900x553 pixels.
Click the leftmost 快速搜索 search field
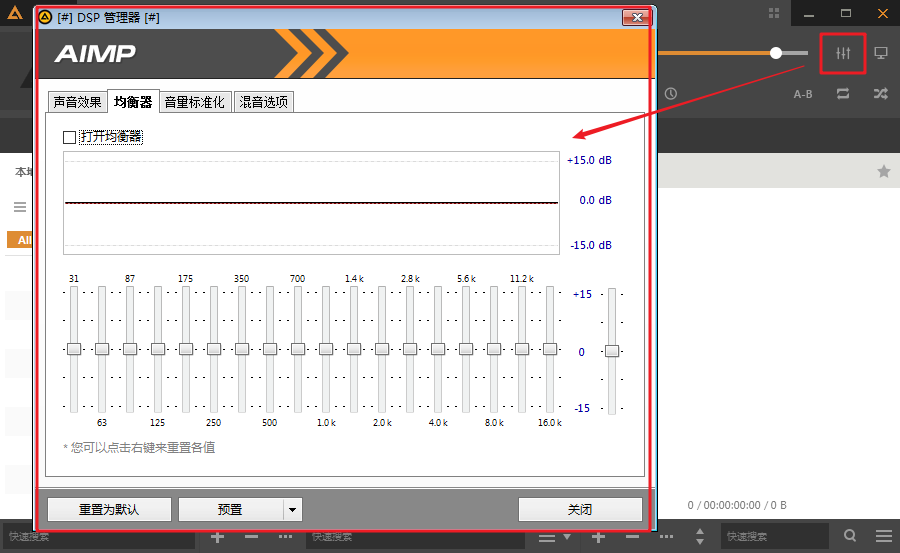tap(99, 536)
